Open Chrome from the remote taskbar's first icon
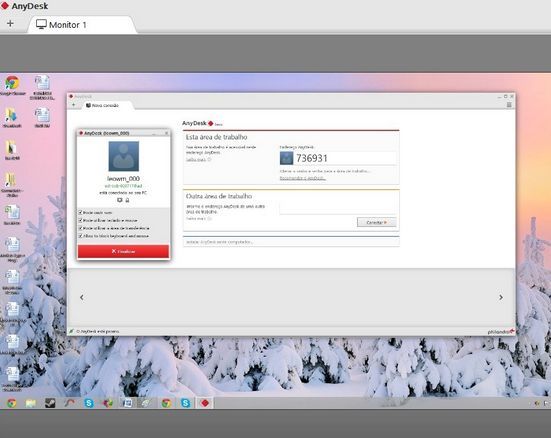 (12, 403)
